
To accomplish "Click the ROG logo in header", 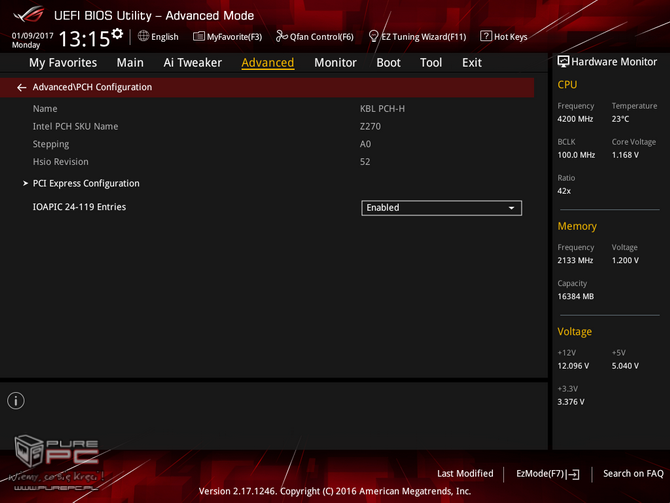I will 29,15.
